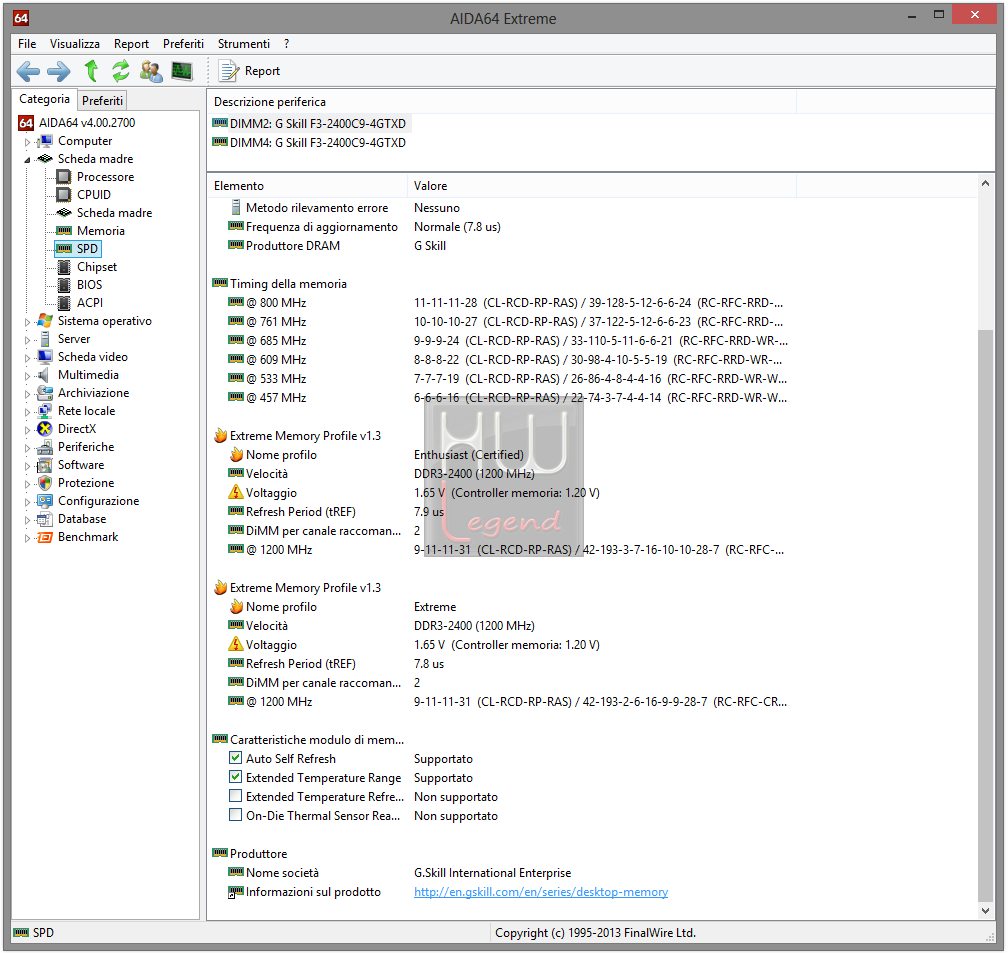The image size is (1008, 953).
Task: Toggle the Auto Self Refresh checkbox
Action: click(236, 758)
